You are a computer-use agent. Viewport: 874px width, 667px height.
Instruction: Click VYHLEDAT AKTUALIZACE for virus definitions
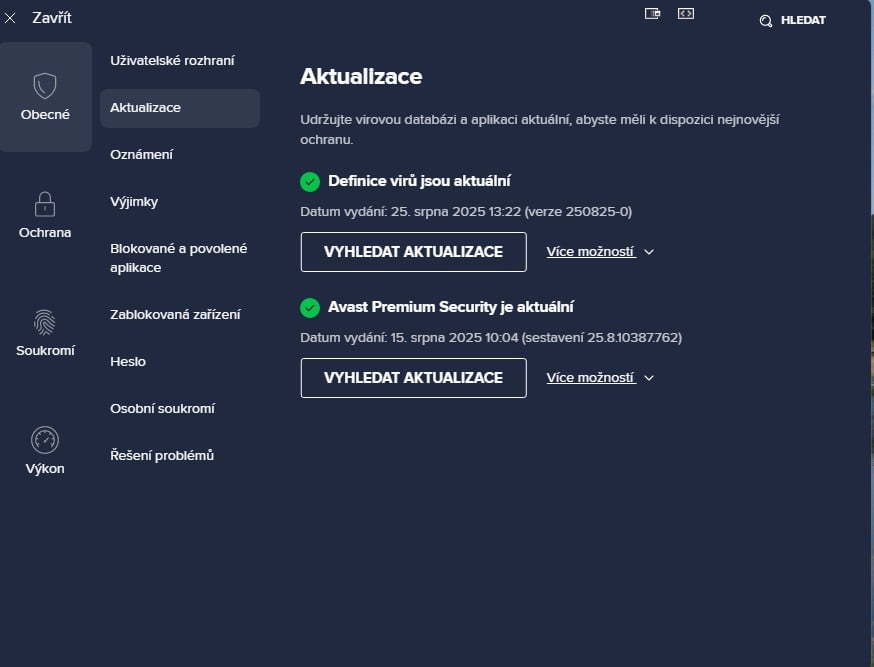[x=413, y=252]
